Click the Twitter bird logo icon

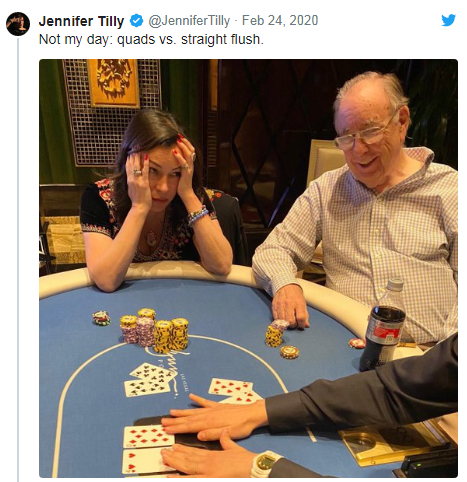[x=448, y=20]
